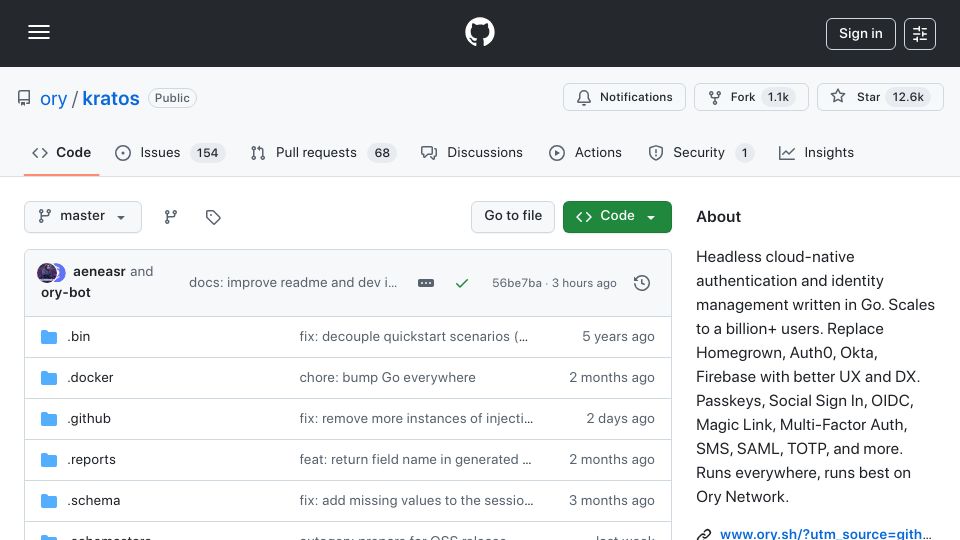Open 'fix: add missing values' commit
This screenshot has width=960, height=540.
(x=416, y=501)
